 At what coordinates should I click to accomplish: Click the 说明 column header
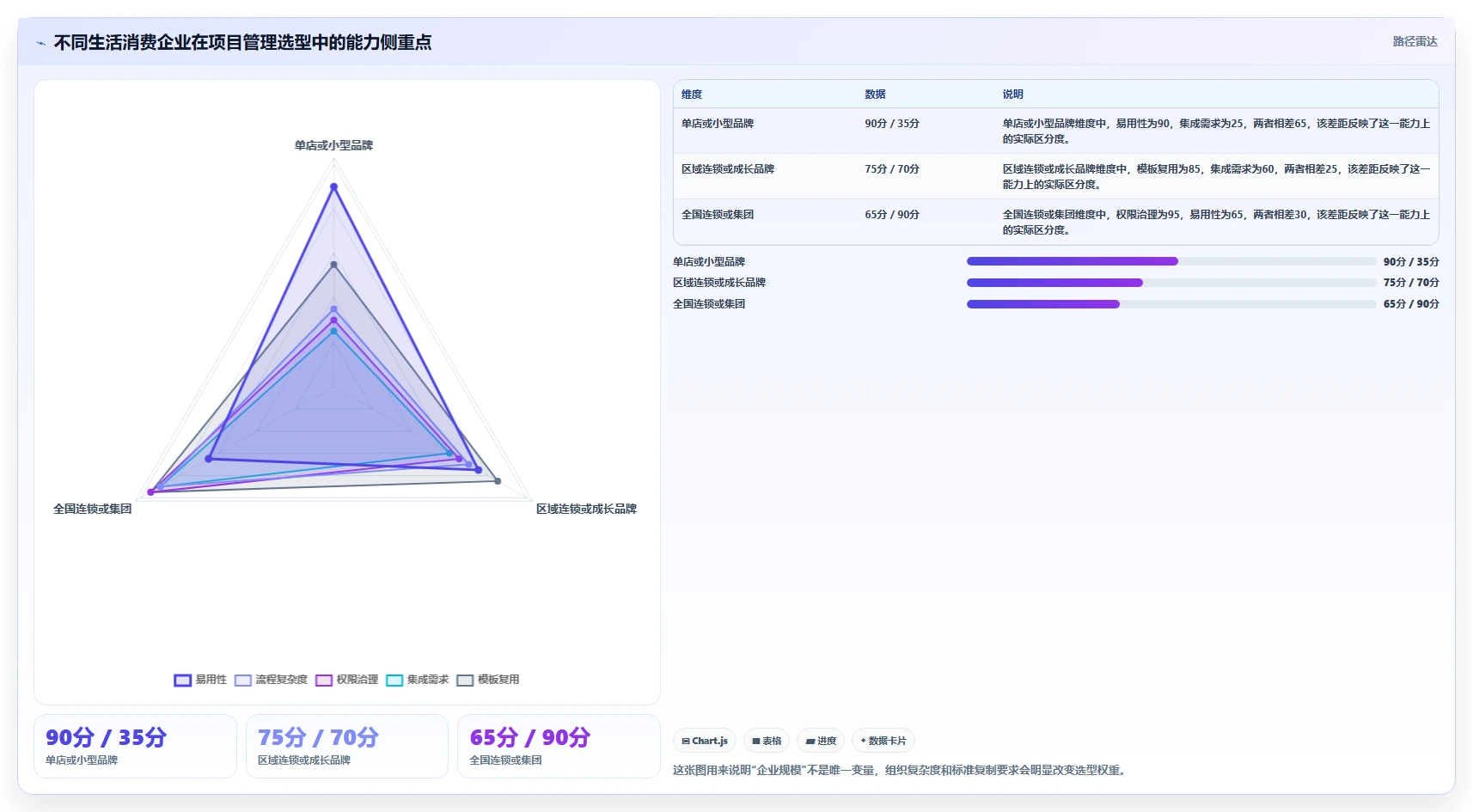[1012, 95]
